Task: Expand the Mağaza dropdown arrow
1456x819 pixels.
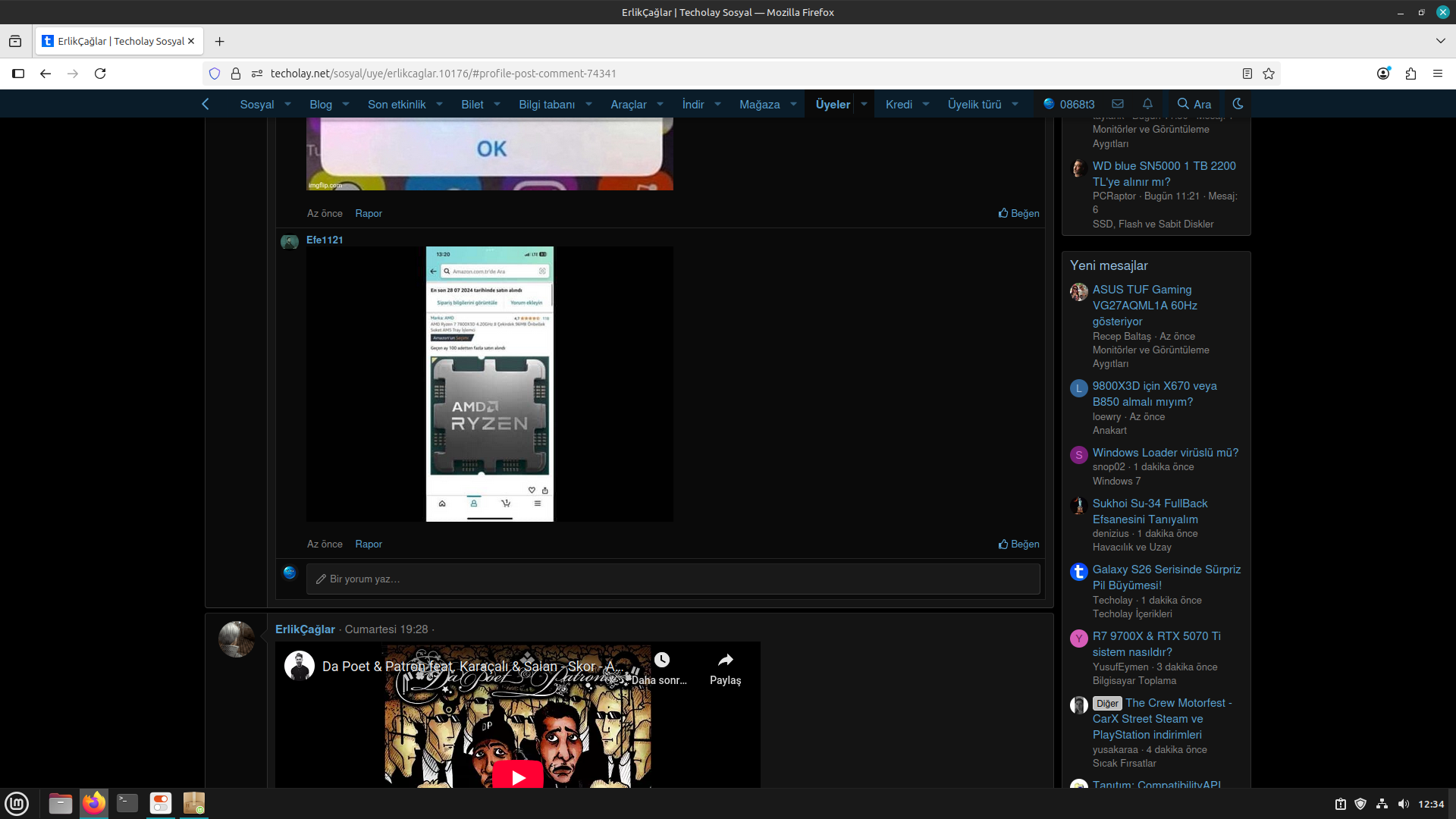Action: click(794, 104)
